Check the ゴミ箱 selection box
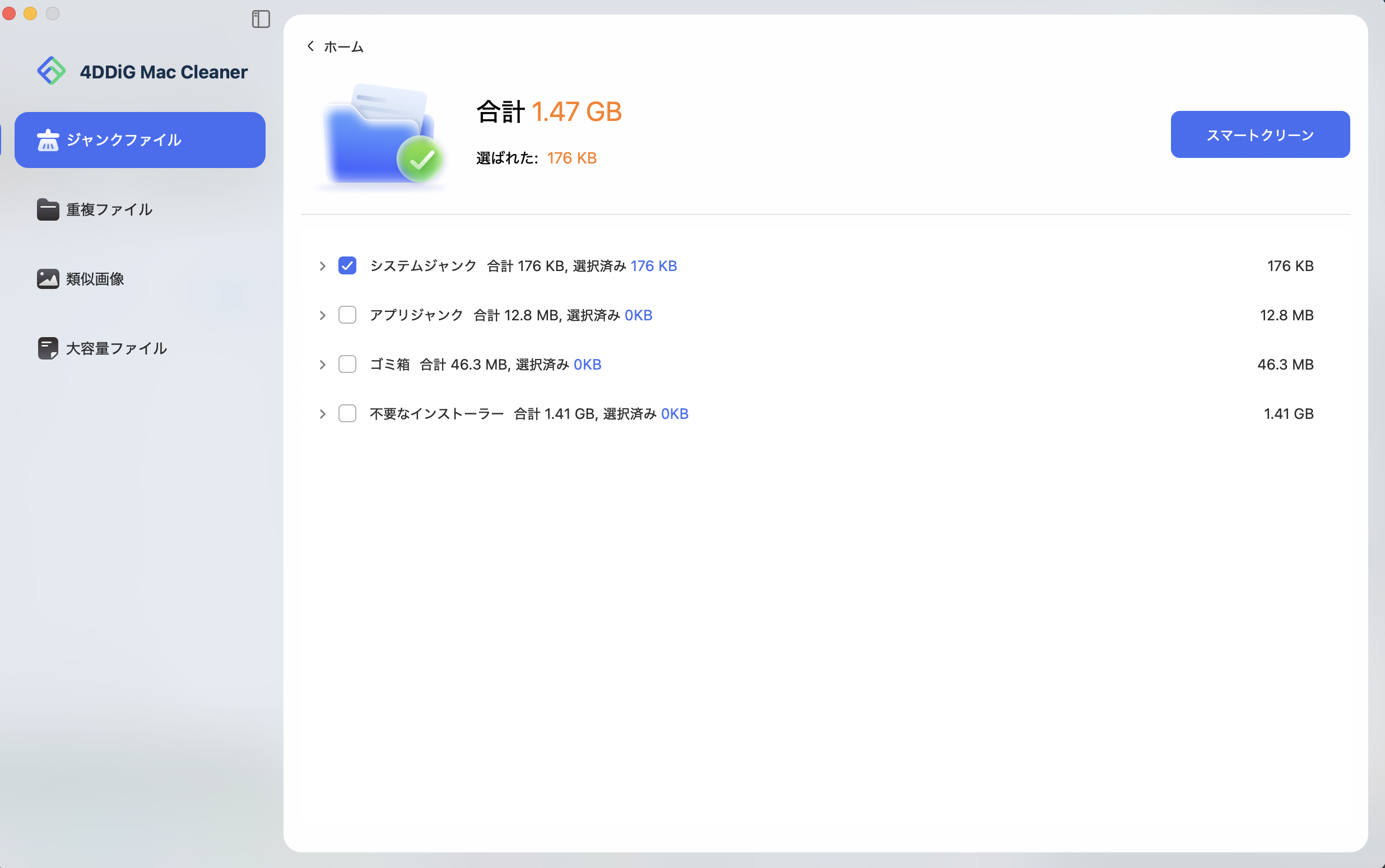The width and height of the screenshot is (1385, 868). click(x=347, y=364)
